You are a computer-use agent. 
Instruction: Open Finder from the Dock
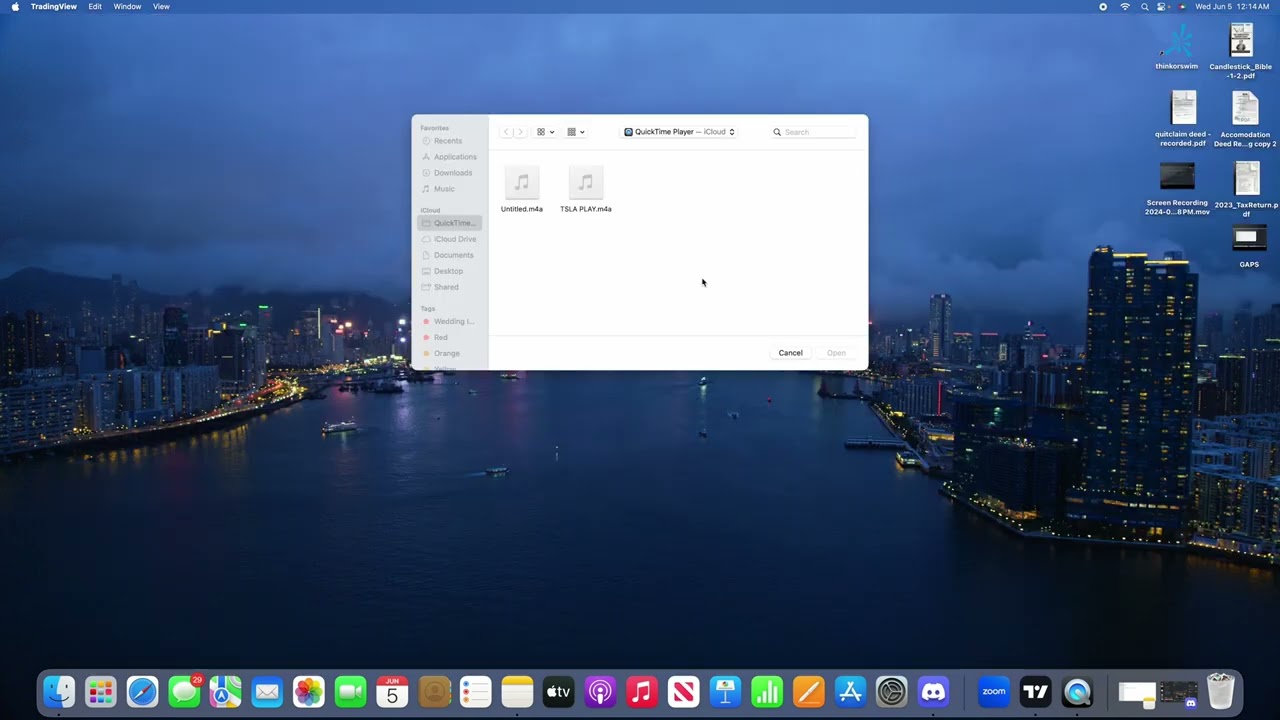59,691
